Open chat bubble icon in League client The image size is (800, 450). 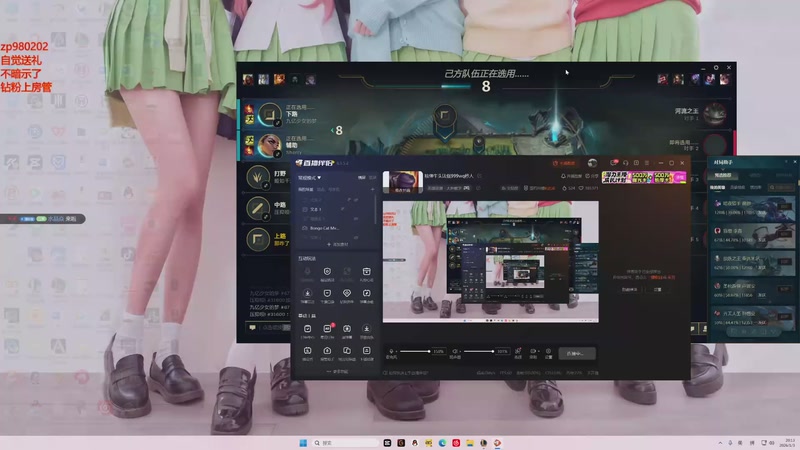(x=252, y=328)
